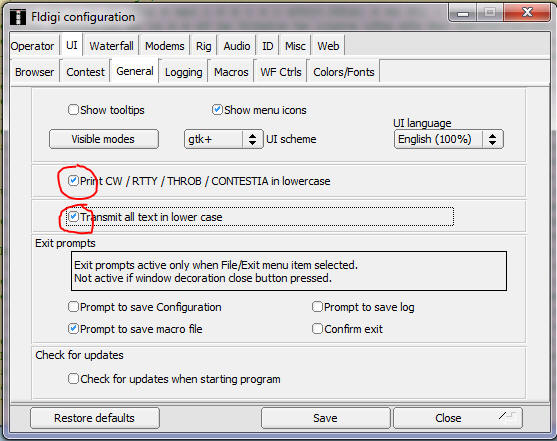Click the return arrow icon on Close button

click(507, 415)
